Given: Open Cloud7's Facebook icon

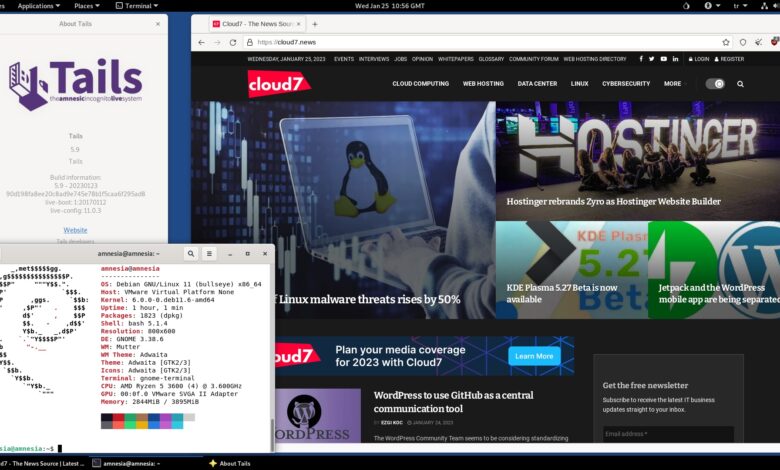Looking at the screenshot, I should [x=641, y=59].
